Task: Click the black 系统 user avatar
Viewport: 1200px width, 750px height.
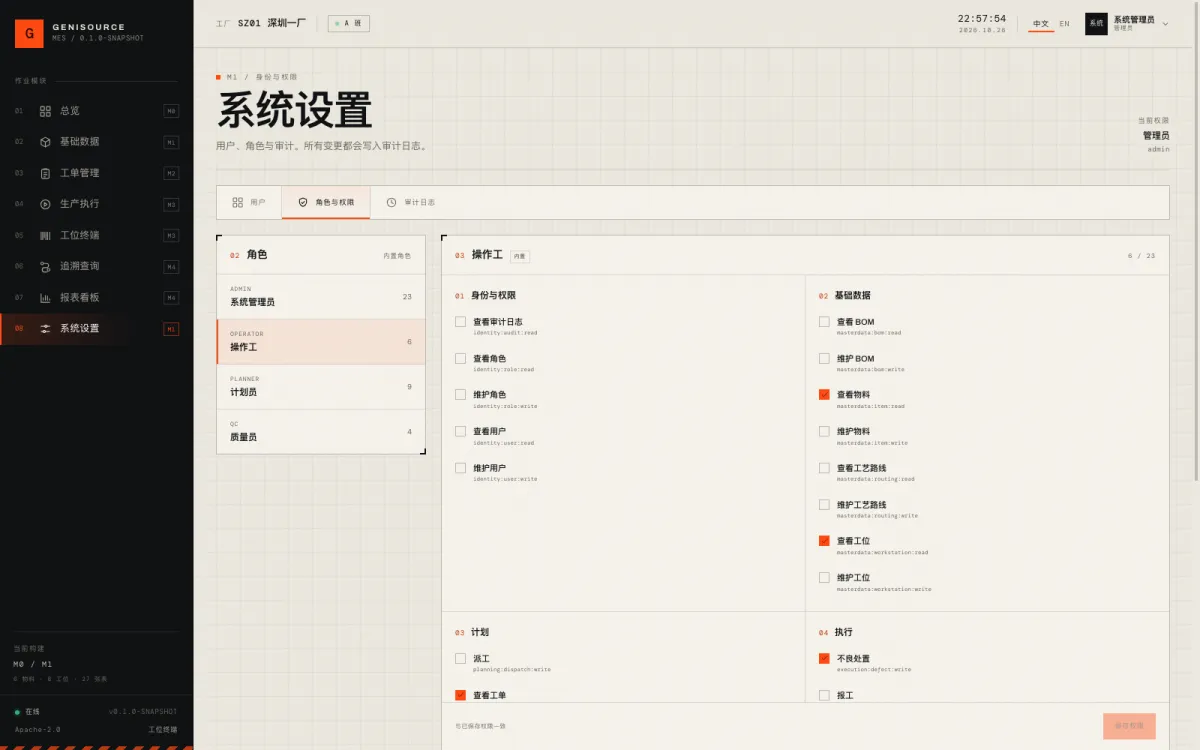Action: point(1096,23)
